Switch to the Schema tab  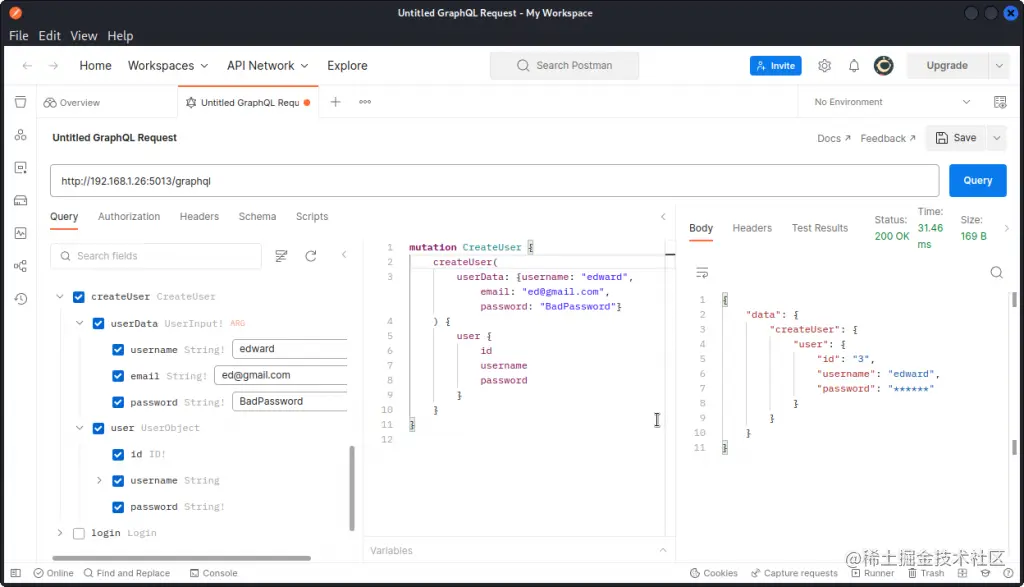257,216
